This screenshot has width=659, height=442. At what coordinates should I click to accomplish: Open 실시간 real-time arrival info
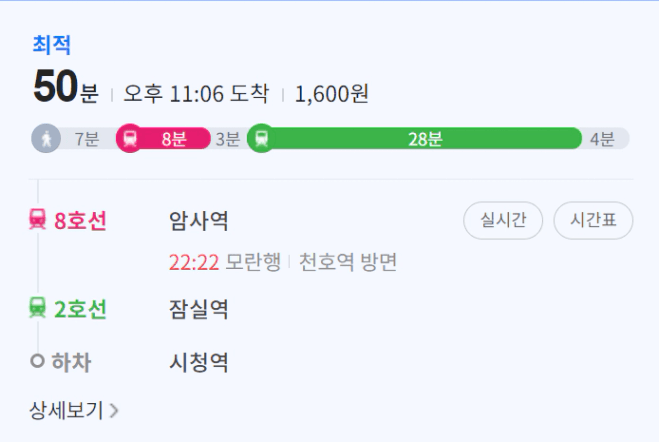coord(503,220)
